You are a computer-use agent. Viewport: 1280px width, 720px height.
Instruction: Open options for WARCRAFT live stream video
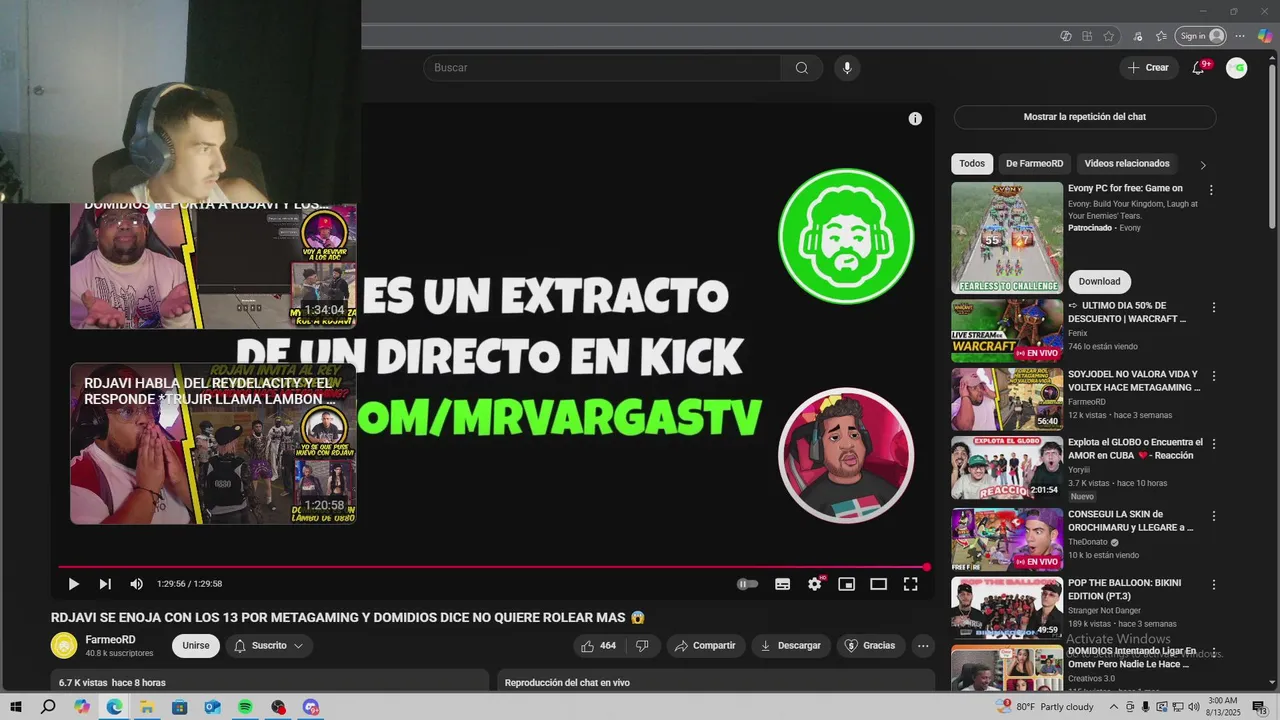coord(1214,308)
